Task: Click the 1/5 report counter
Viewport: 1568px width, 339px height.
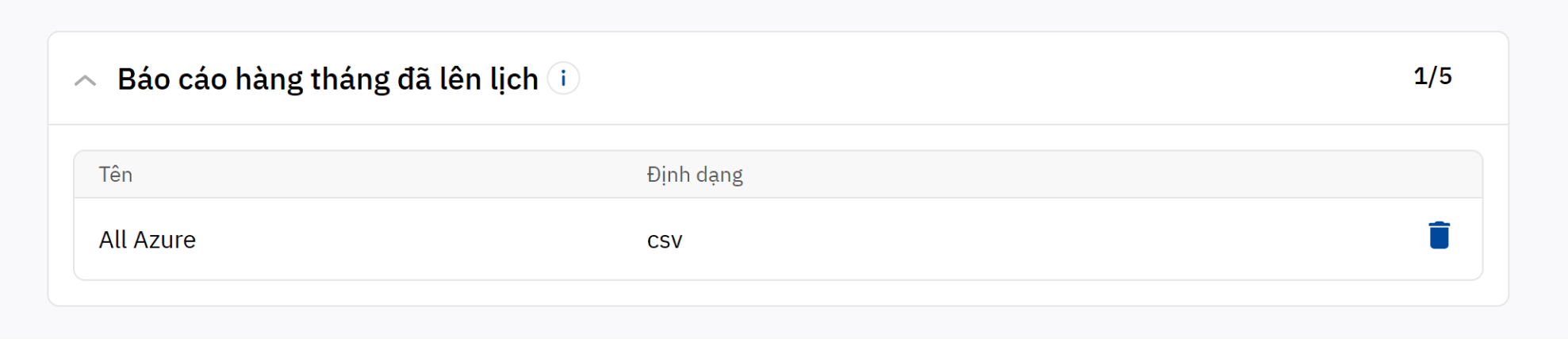Action: tap(1432, 76)
